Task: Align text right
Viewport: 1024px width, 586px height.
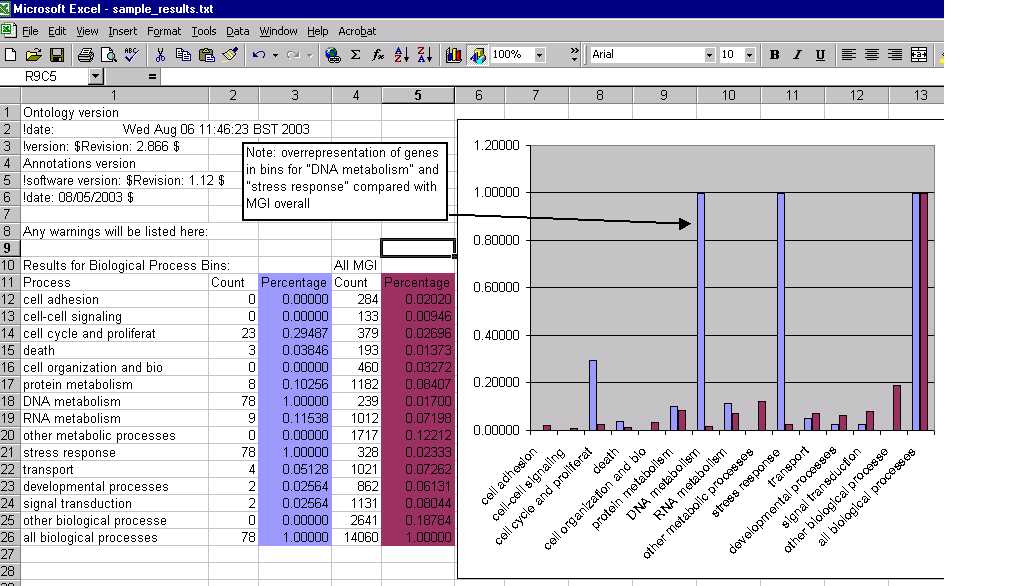Action: 895,55
